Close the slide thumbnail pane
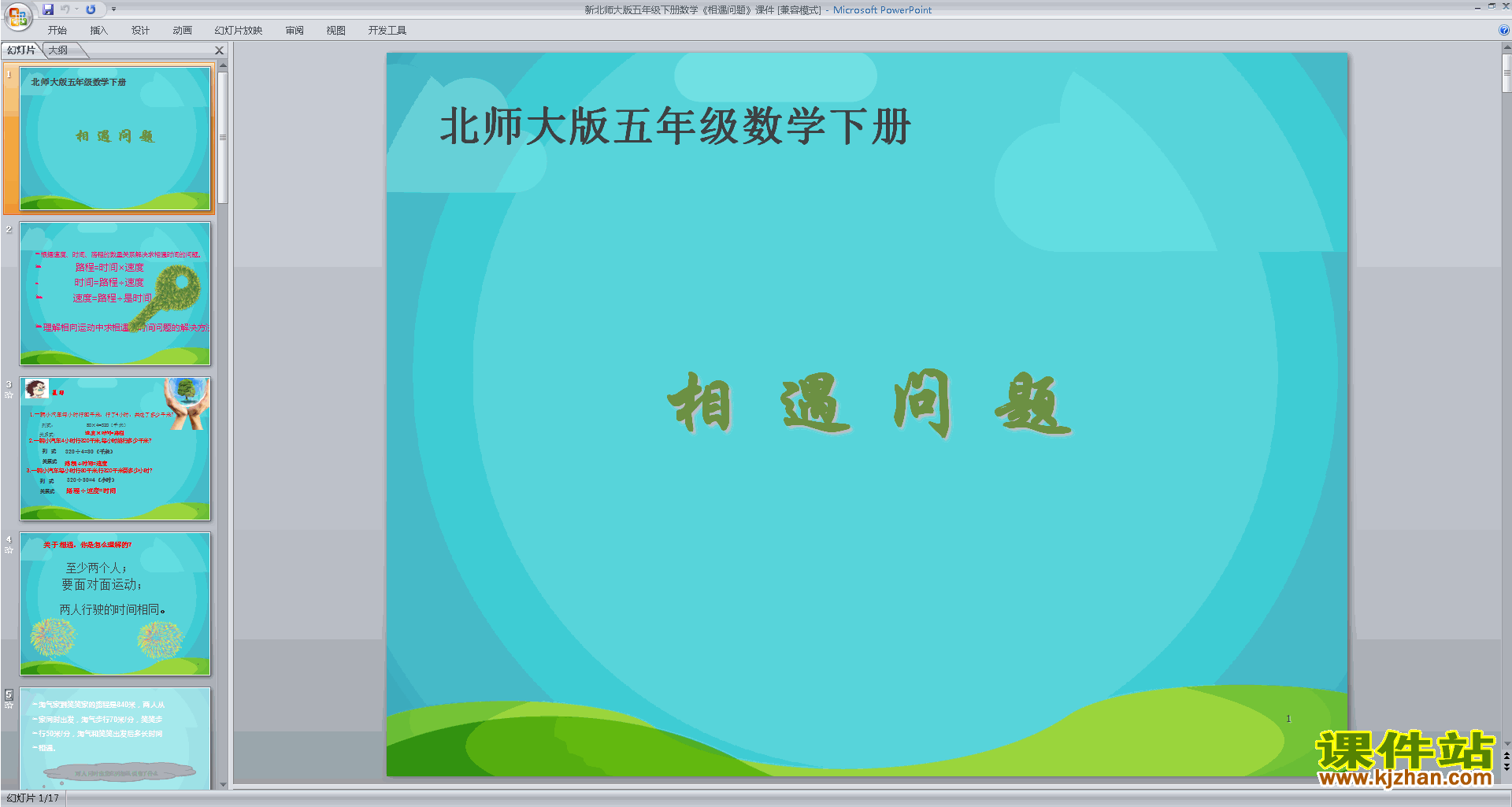The height and width of the screenshot is (807, 1512). coord(220,50)
